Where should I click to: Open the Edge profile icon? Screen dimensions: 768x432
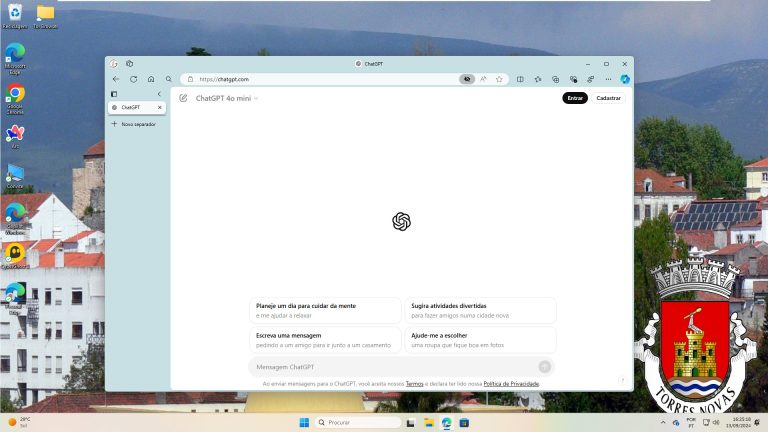(114, 64)
